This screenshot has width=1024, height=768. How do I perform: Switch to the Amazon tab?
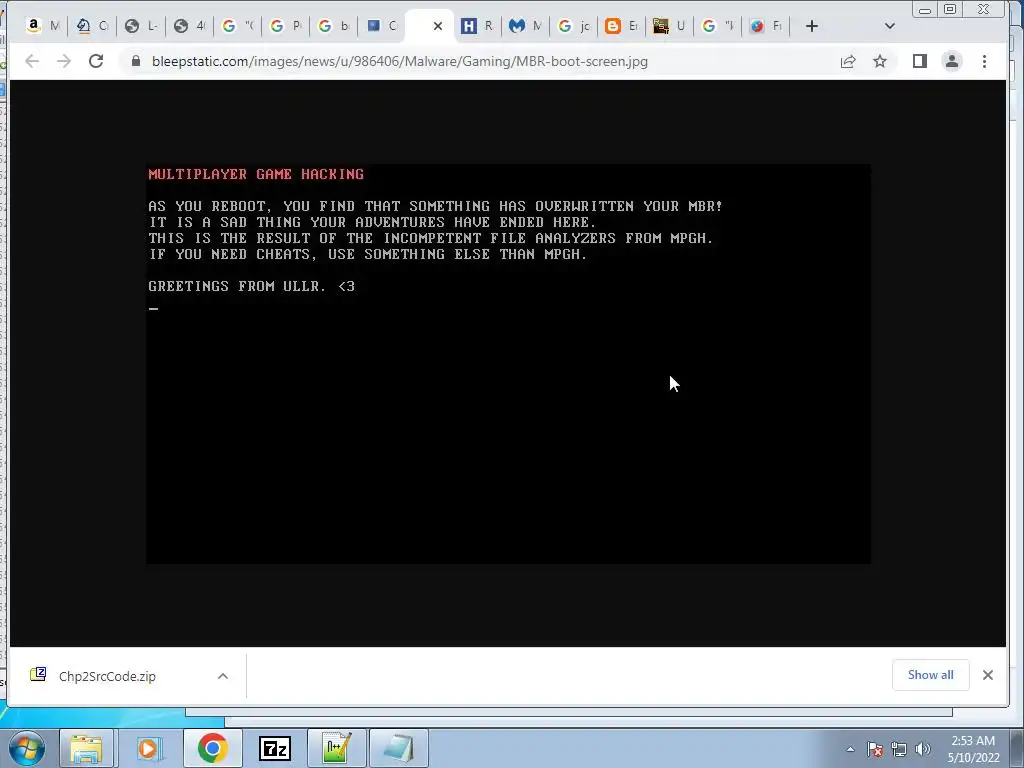[x=43, y=26]
